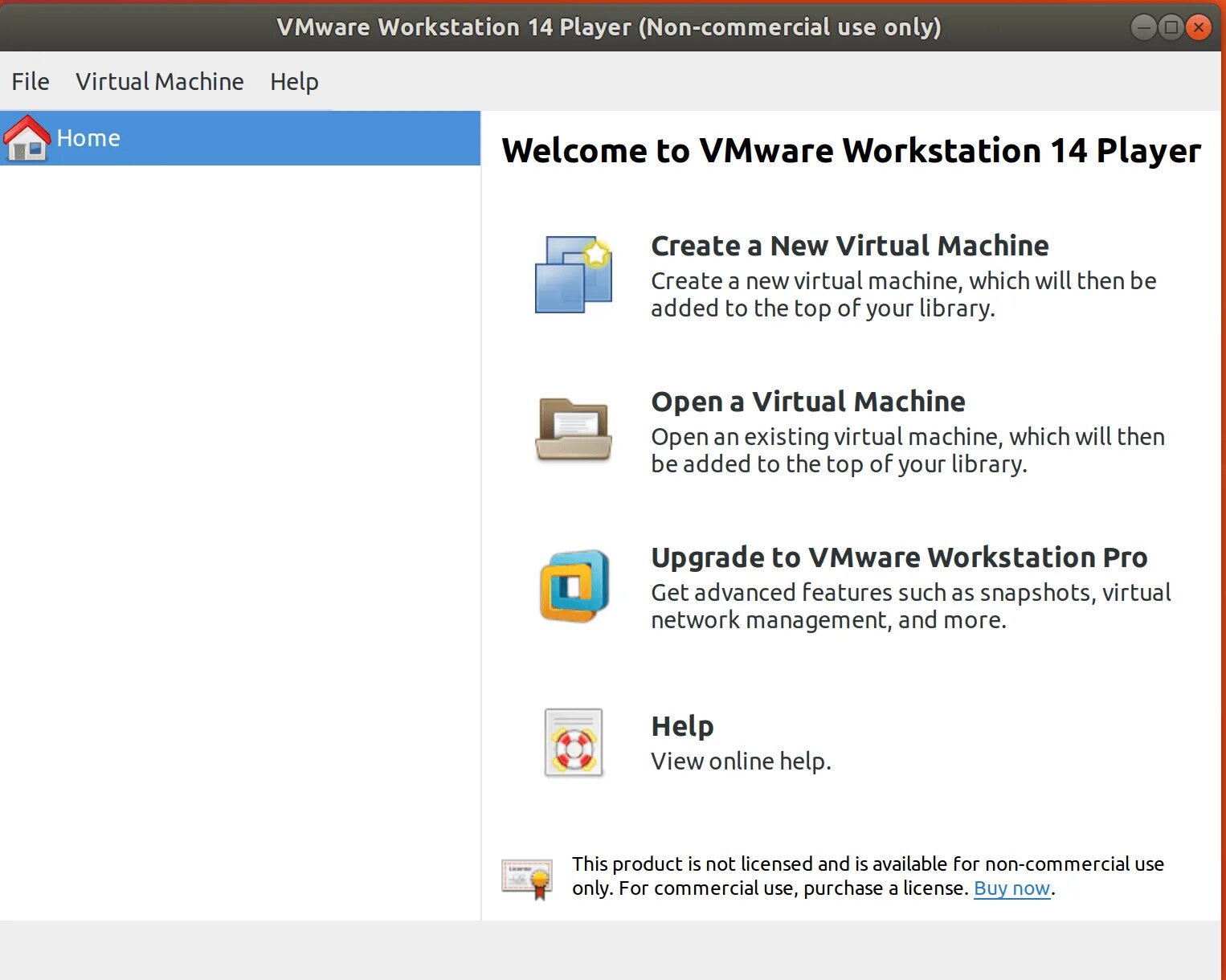
Task: Click the 'This product is not licensed' notice
Action: pos(868,876)
